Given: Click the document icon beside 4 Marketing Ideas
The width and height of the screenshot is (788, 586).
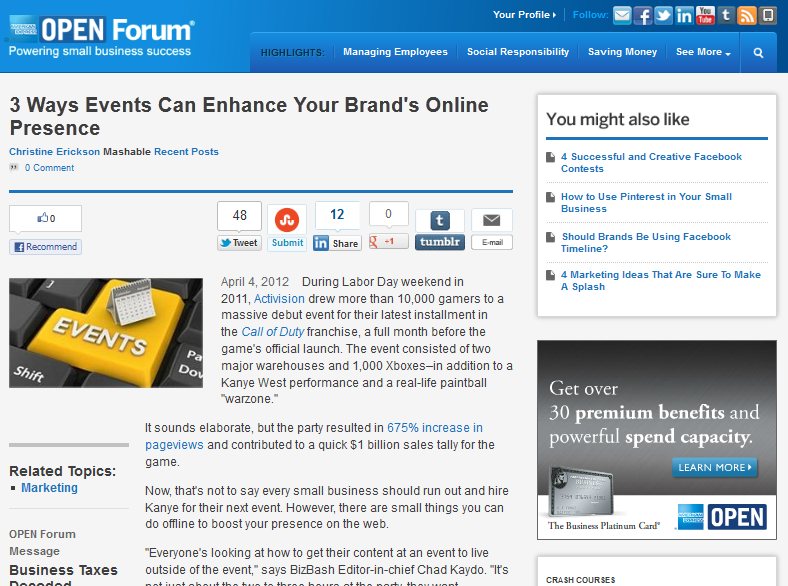Looking at the screenshot, I should pyautogui.click(x=551, y=275).
